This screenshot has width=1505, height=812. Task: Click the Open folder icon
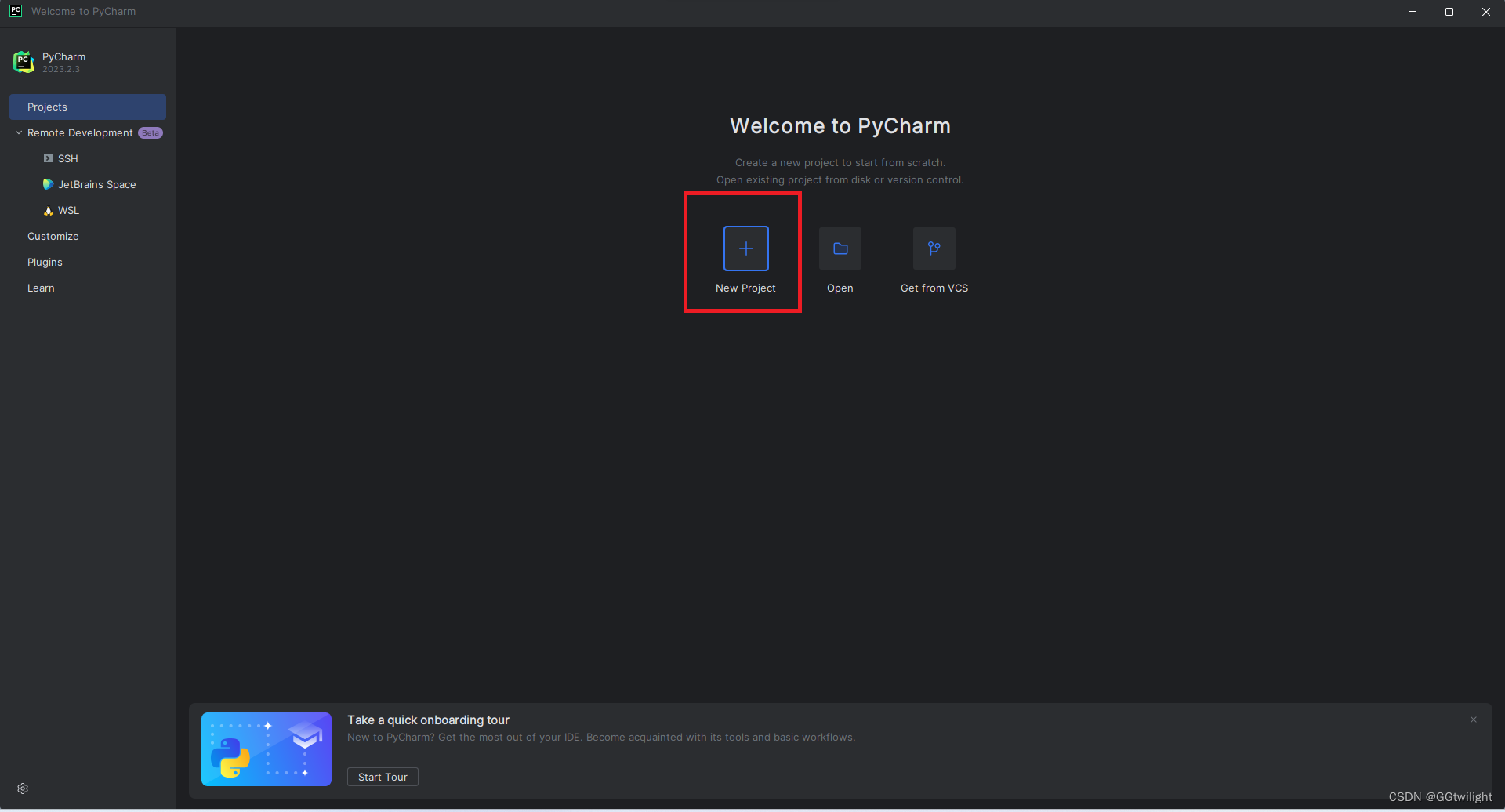[840, 248]
